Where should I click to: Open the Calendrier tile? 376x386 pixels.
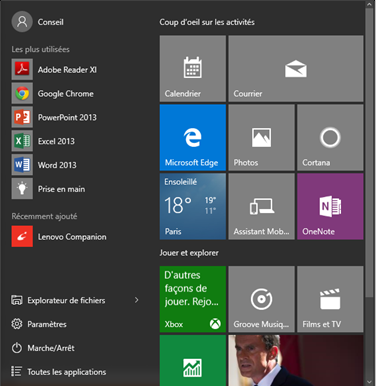pyautogui.click(x=193, y=69)
